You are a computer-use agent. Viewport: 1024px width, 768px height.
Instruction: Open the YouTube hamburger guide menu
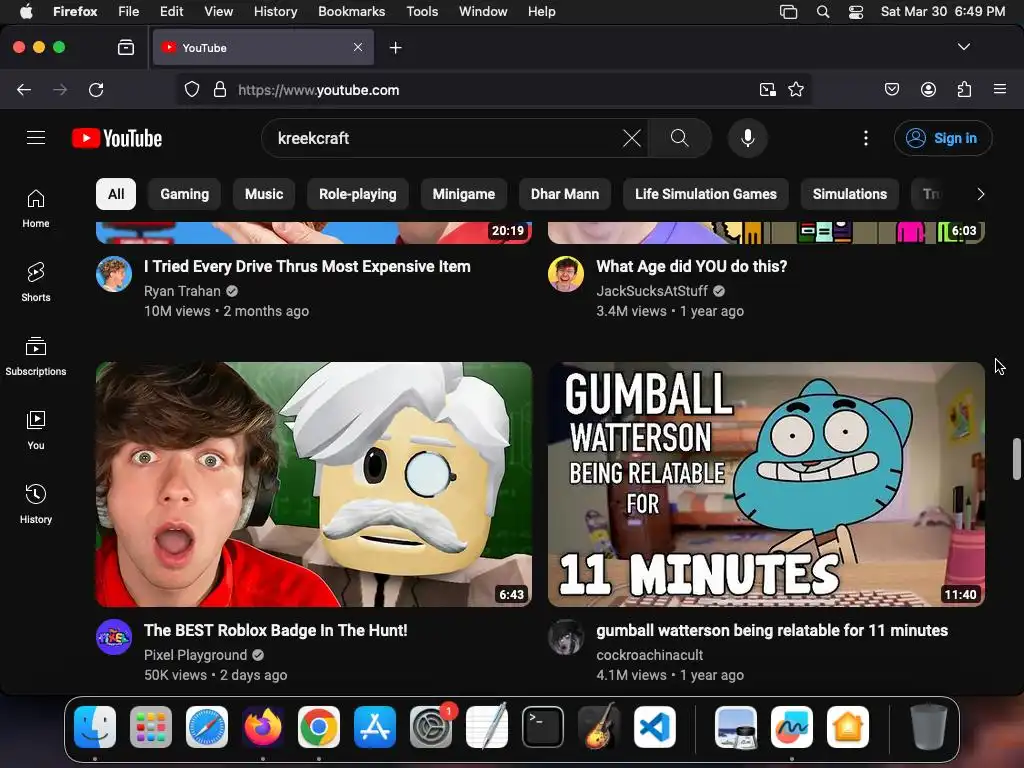(36, 138)
